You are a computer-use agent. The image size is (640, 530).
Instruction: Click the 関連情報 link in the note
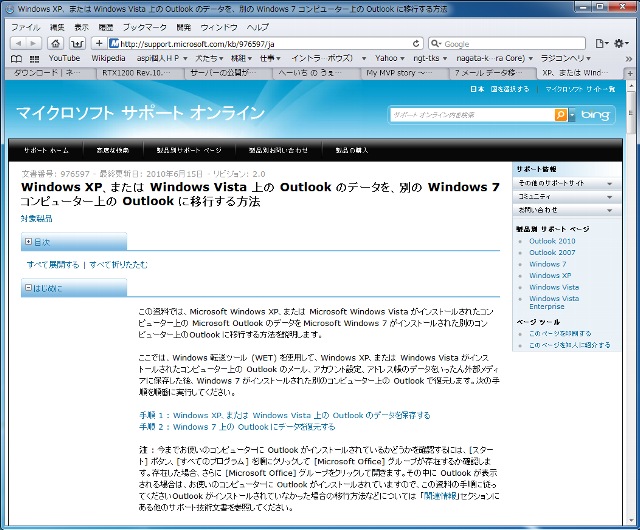[441, 496]
